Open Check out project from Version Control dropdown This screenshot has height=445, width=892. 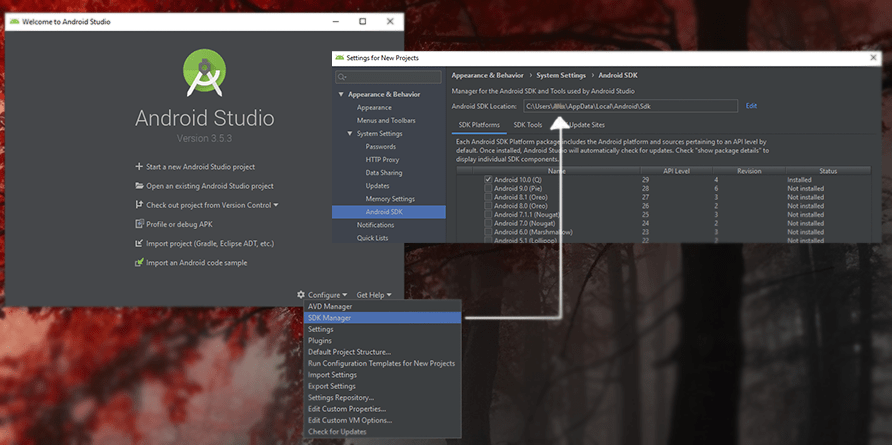pos(212,205)
